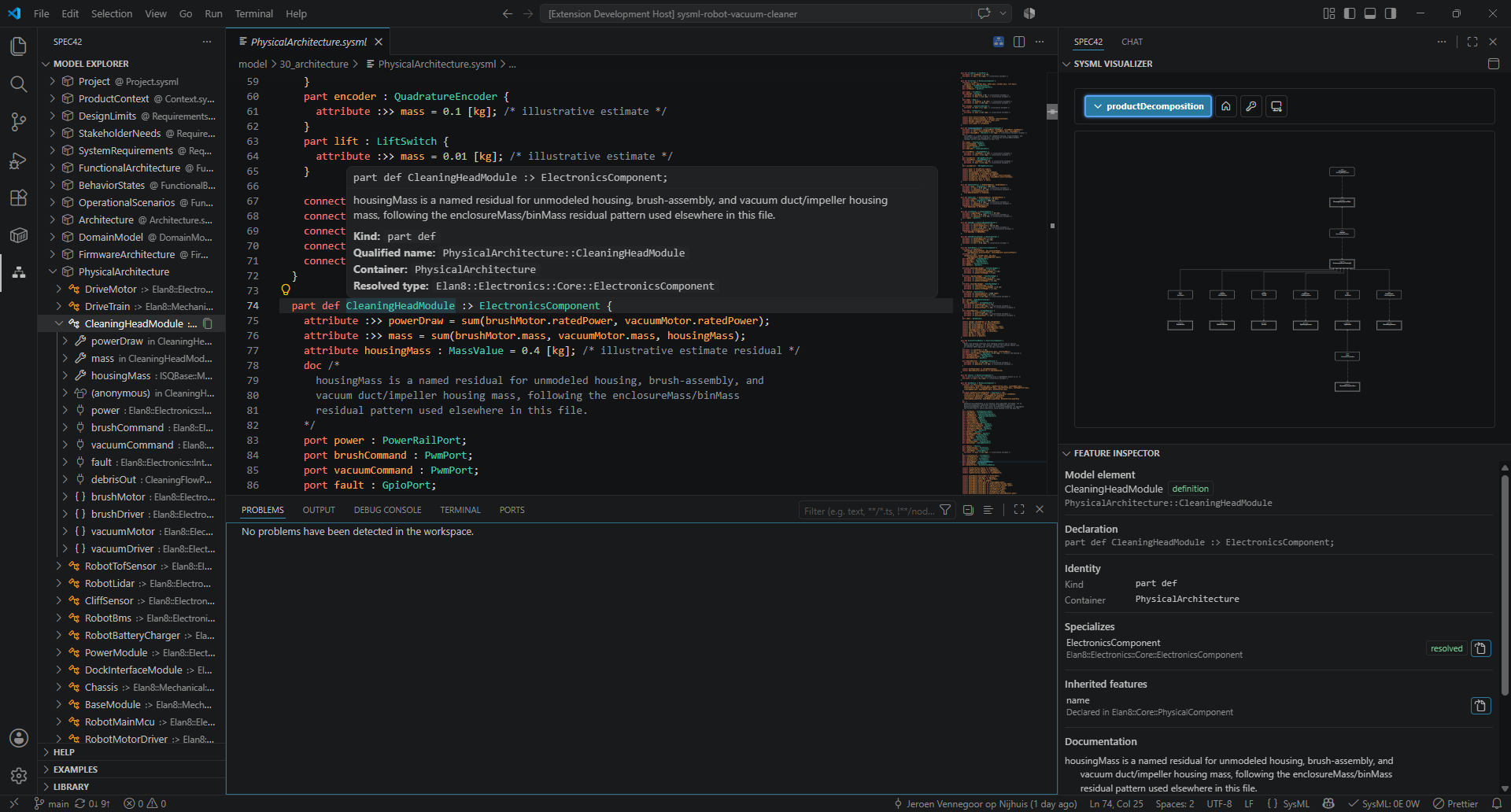This screenshot has height=812, width=1511.
Task: Open the Terminal menu
Action: (253, 13)
